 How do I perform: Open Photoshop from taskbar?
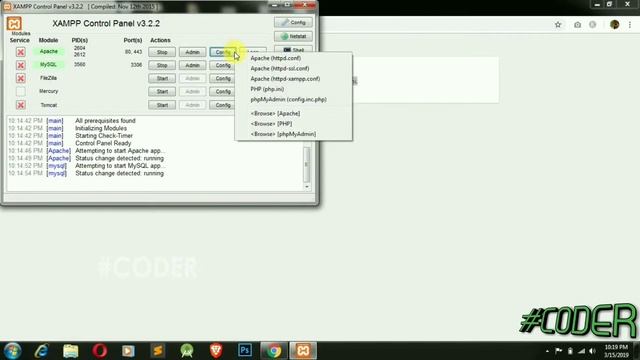(245, 351)
